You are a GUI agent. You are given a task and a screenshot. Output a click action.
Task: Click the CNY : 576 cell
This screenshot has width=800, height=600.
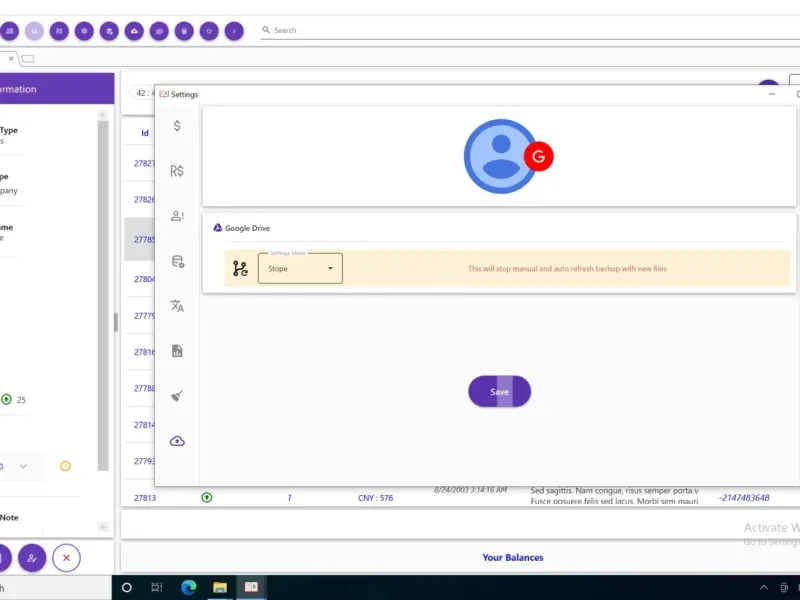coord(376,498)
